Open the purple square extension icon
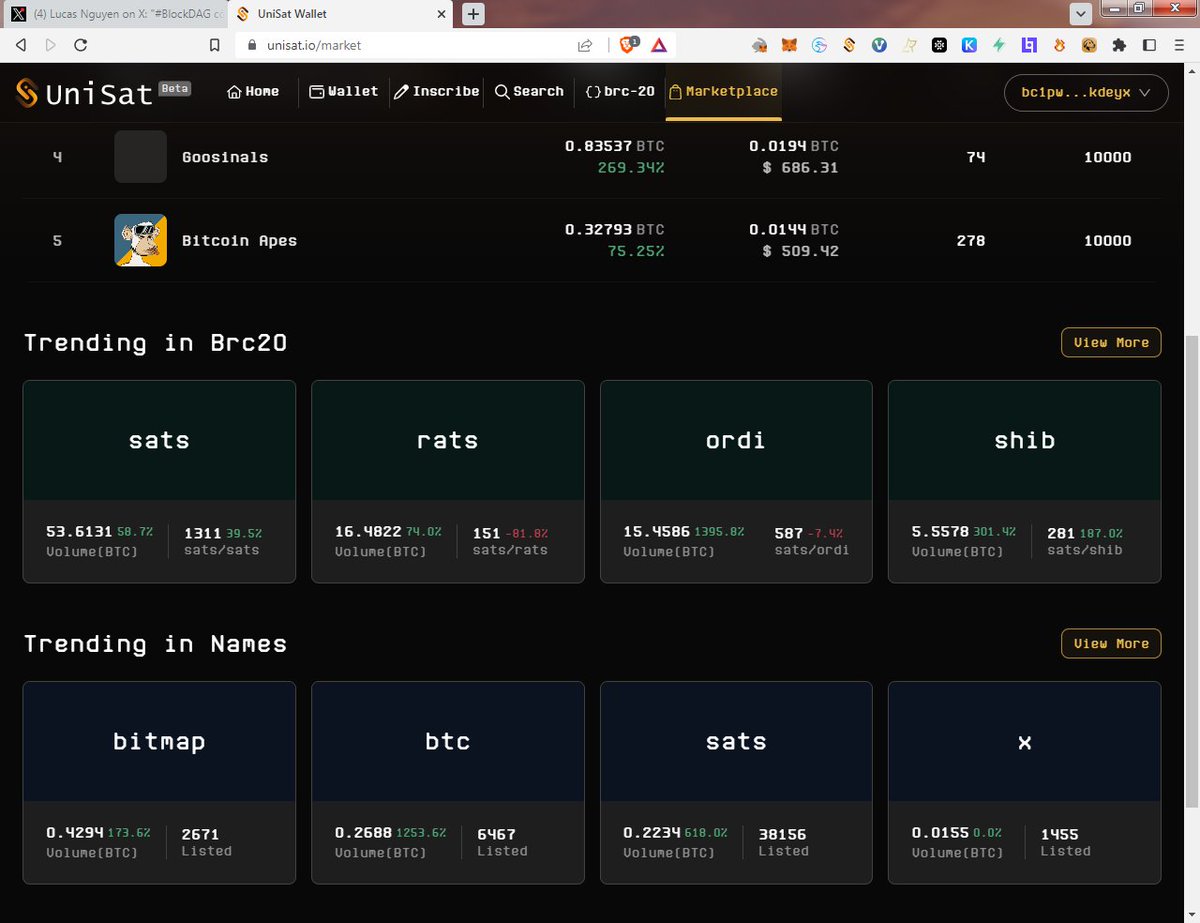 pos(1029,45)
